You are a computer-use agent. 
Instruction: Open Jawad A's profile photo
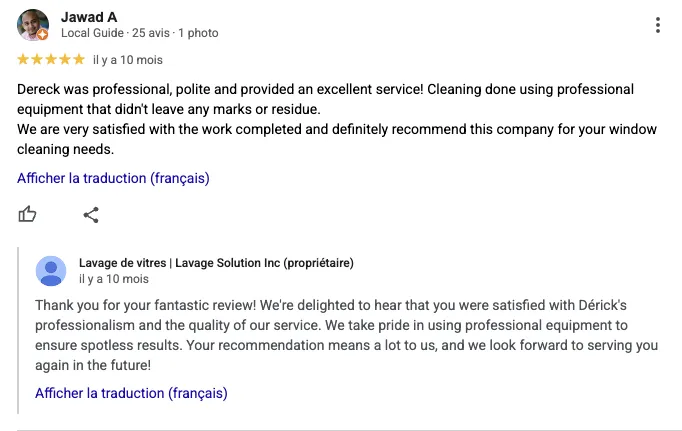pos(33,25)
